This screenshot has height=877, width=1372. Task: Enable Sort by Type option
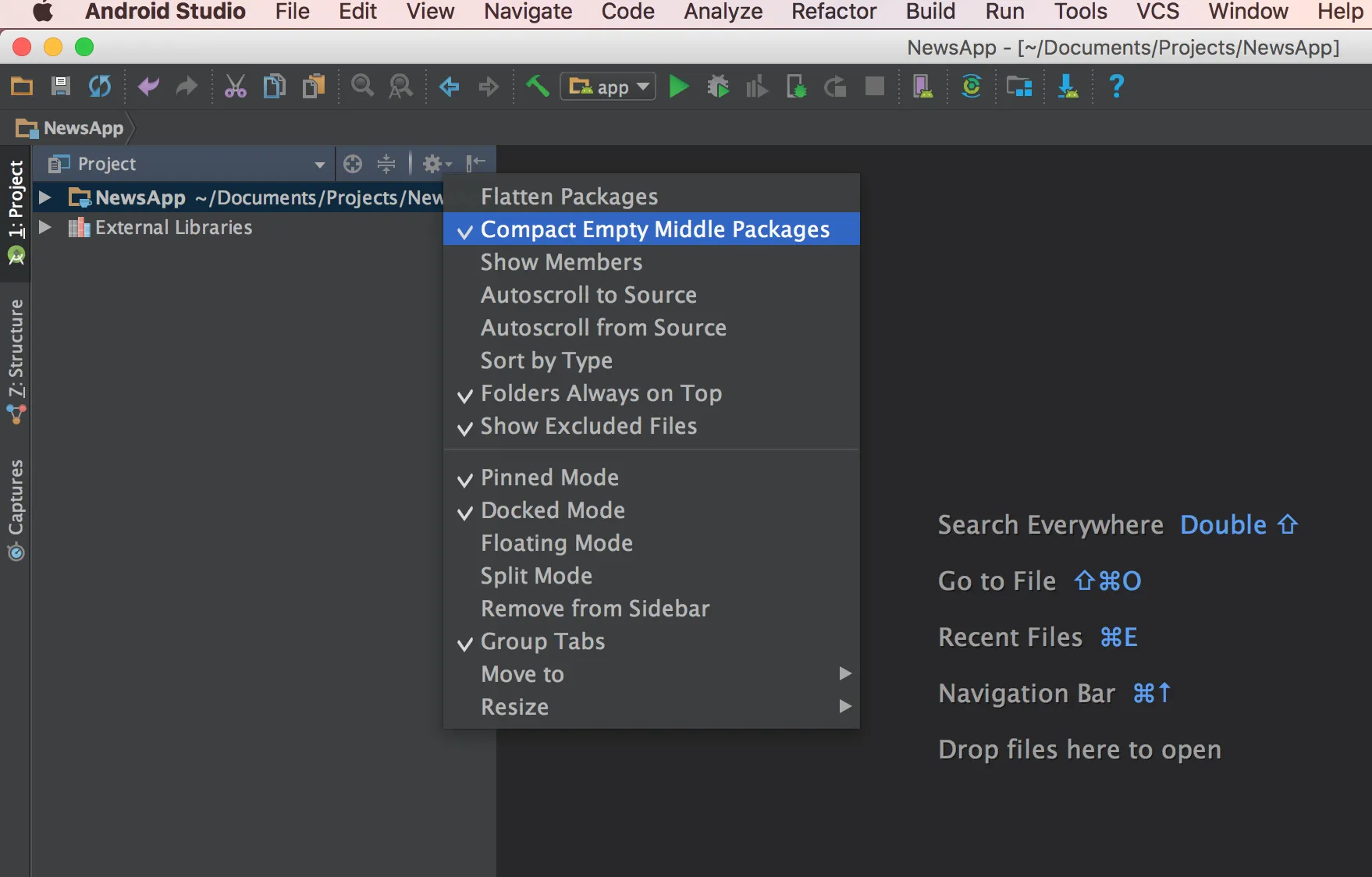(651, 360)
